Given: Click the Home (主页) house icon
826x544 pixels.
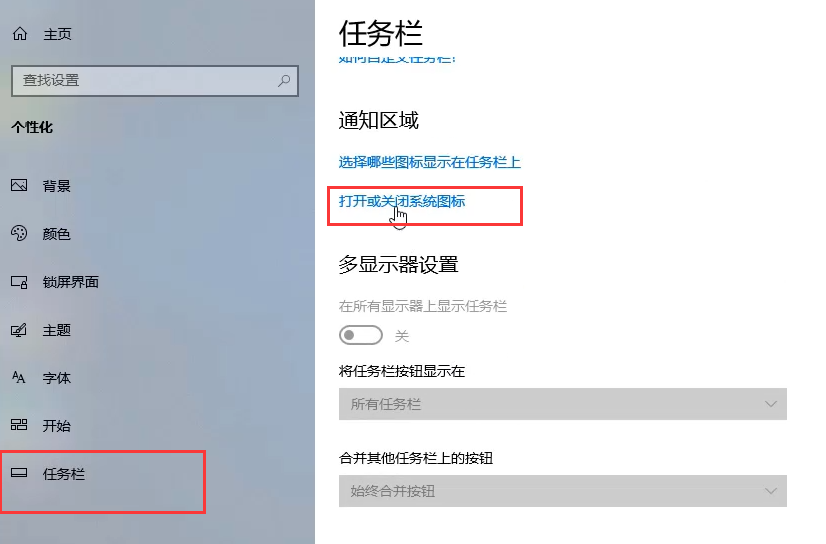Looking at the screenshot, I should pyautogui.click(x=20, y=34).
